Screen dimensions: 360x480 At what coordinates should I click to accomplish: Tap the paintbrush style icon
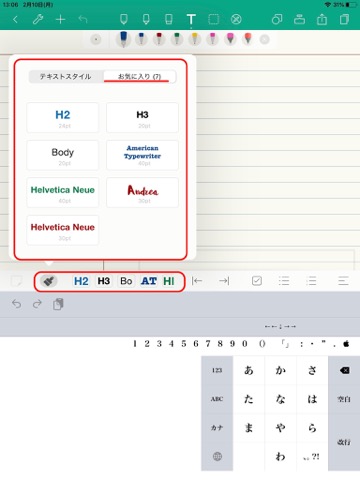[x=49, y=281]
